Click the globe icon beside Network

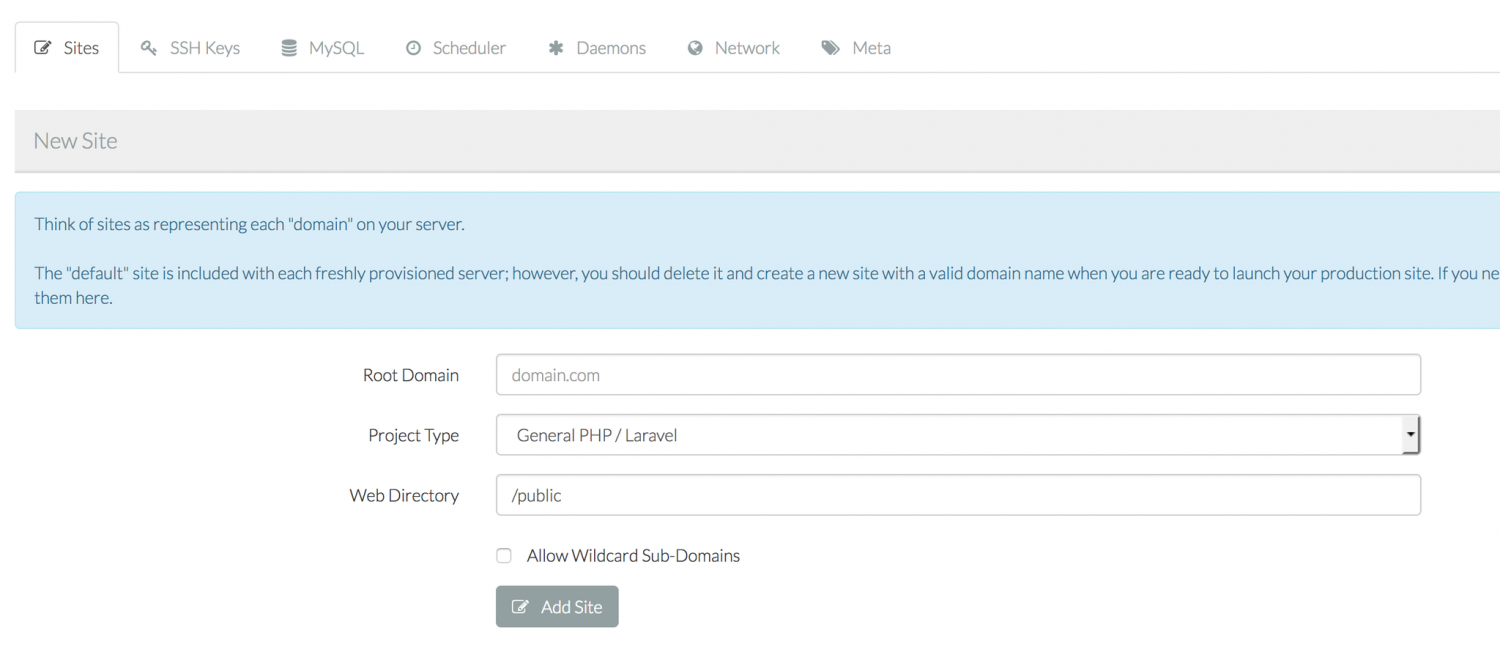(x=695, y=48)
